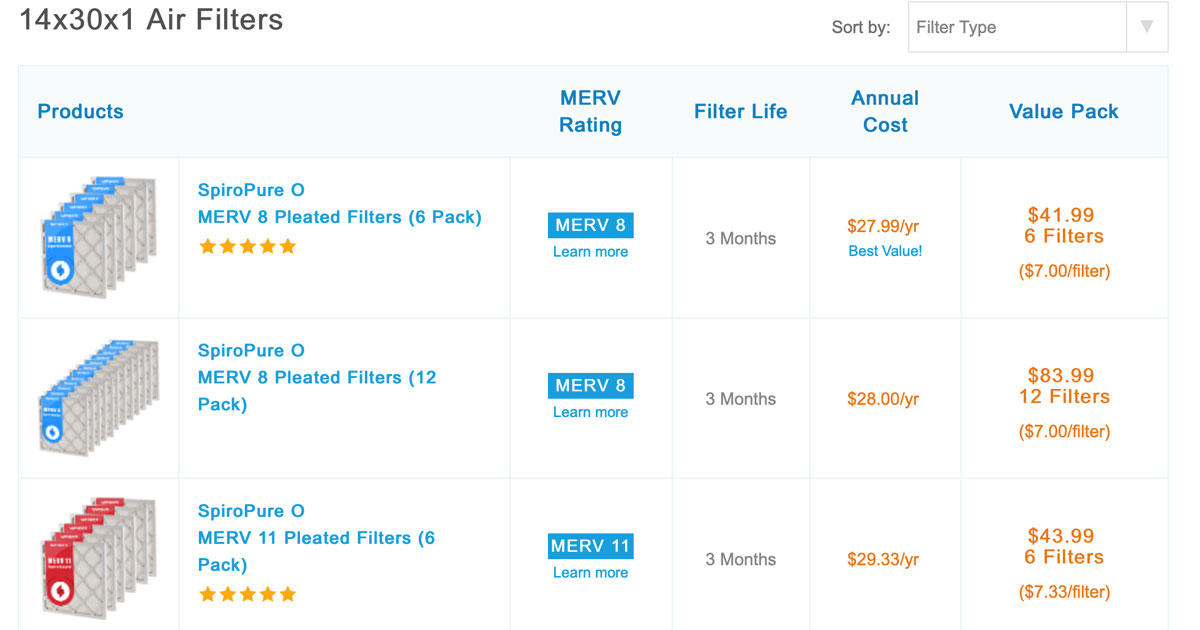Select $83.99 12 Filters value pack

1064,386
